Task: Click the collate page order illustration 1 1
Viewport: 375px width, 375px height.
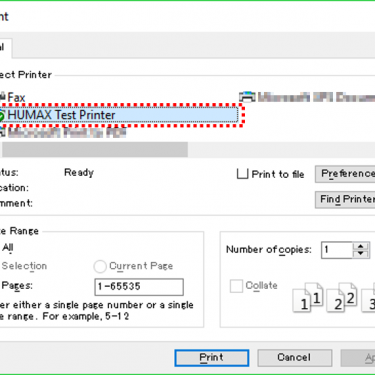Action: [x=308, y=297]
